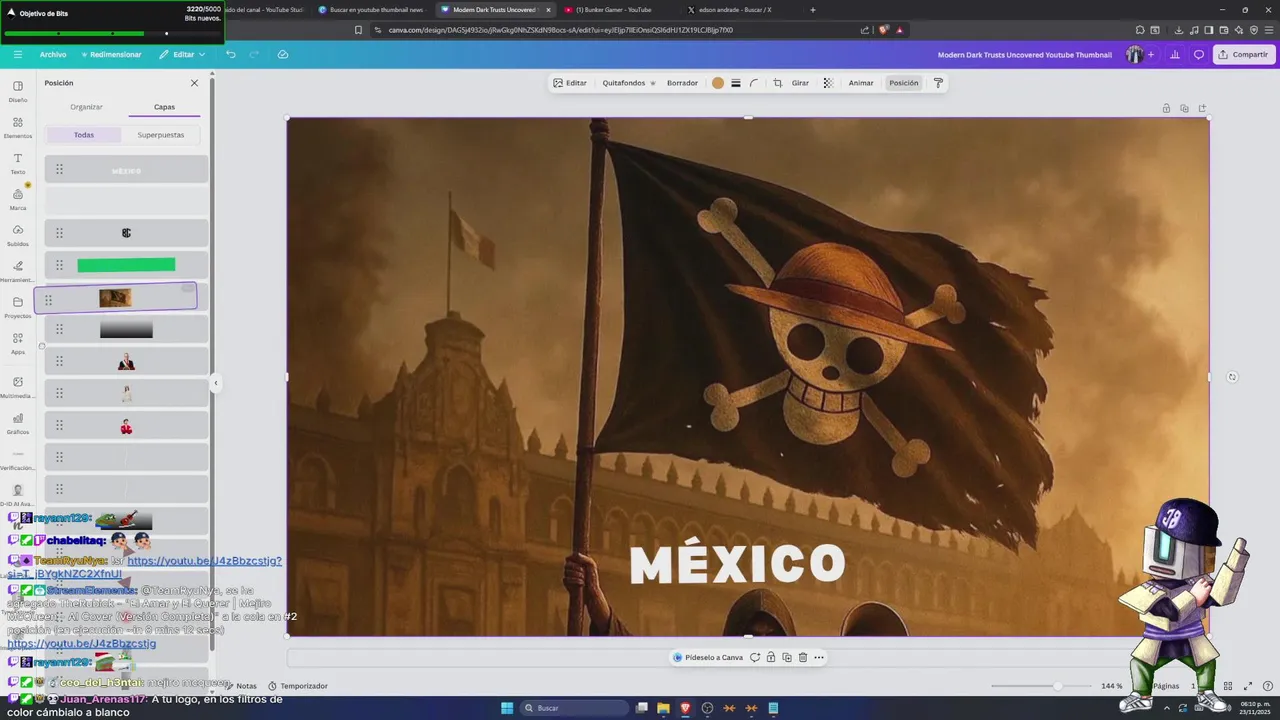1280x720 pixels.
Task: Switch to the Capas tab
Action: click(164, 107)
